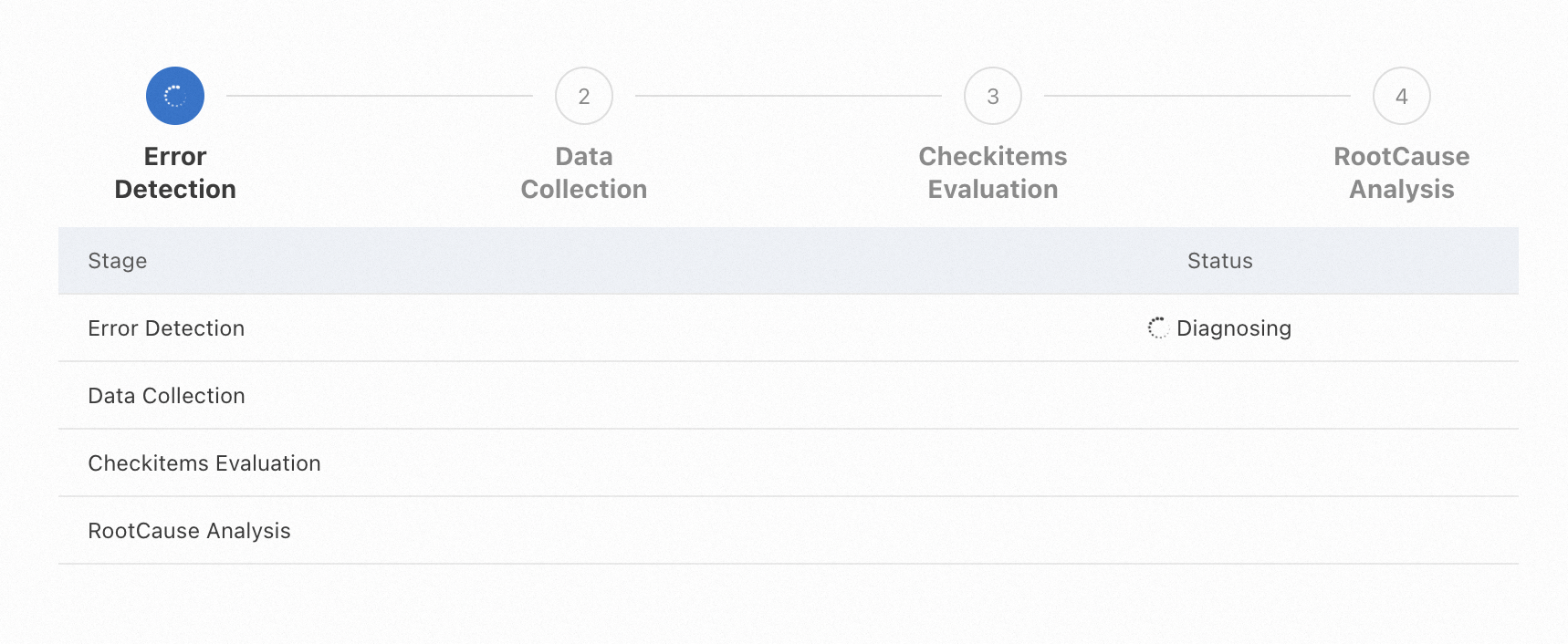Screen dimensions: 1568x644
Task: Select step 2 circle in the stepper
Action: coord(584,96)
